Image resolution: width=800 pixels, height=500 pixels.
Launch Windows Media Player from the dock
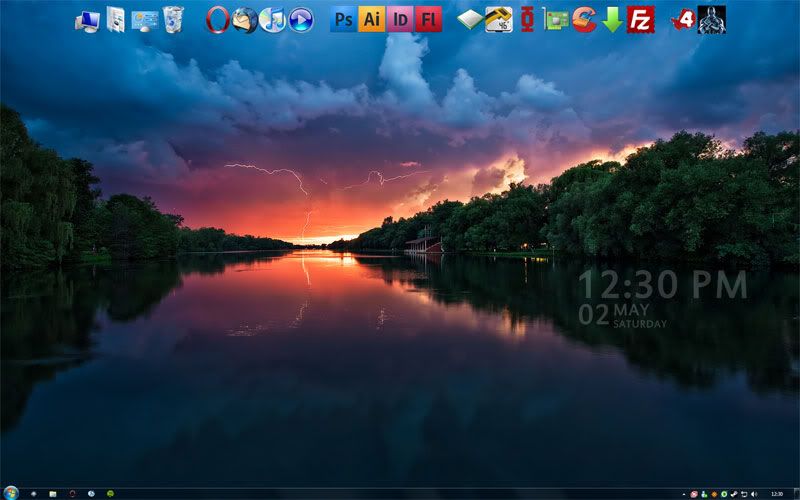coord(301,20)
